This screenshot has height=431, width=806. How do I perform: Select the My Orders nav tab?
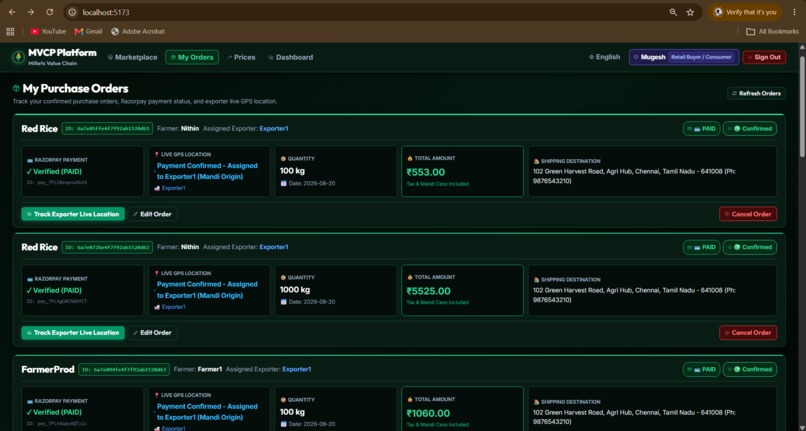(x=192, y=57)
